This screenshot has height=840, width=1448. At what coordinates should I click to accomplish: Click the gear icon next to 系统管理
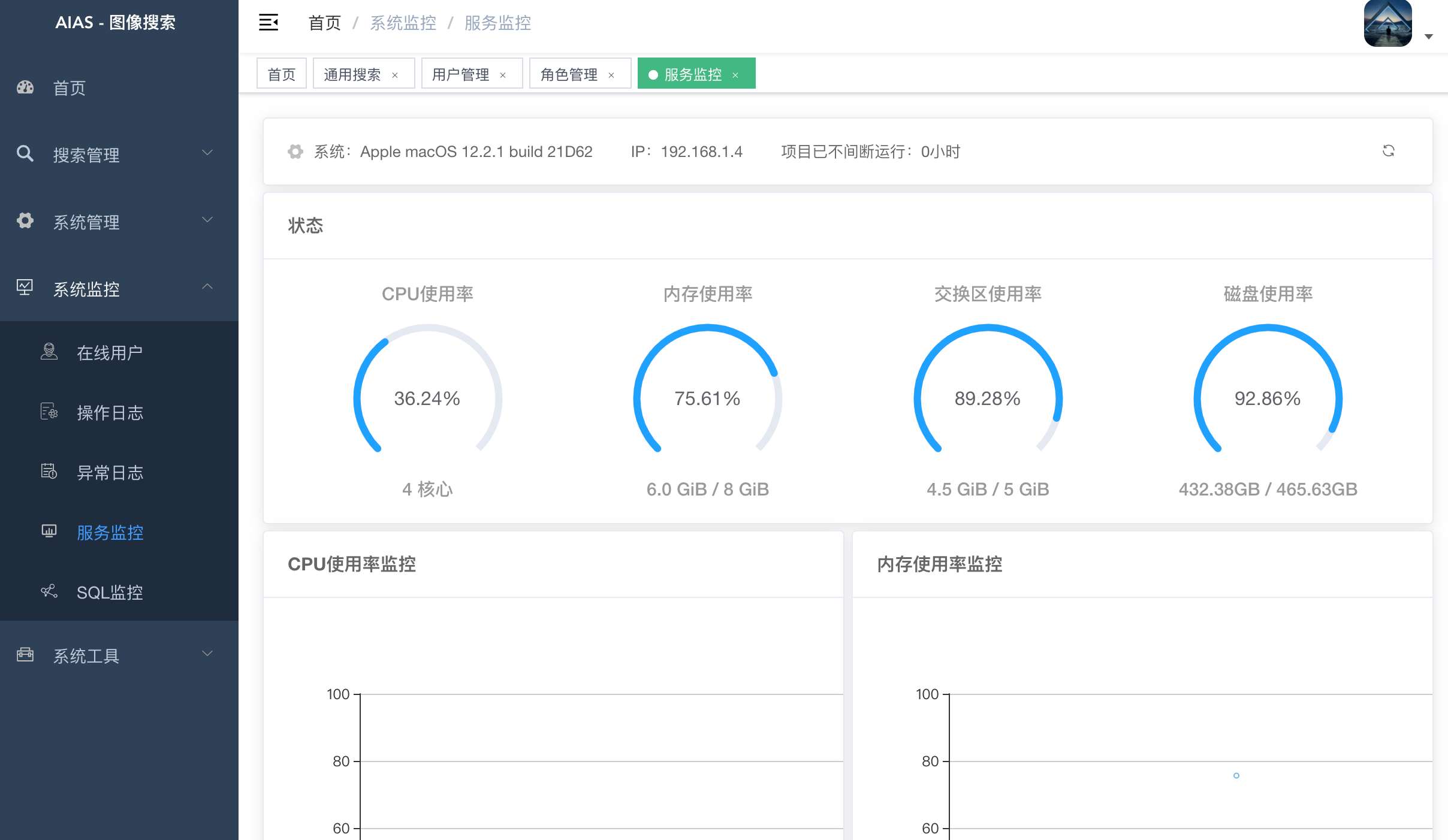pos(25,221)
